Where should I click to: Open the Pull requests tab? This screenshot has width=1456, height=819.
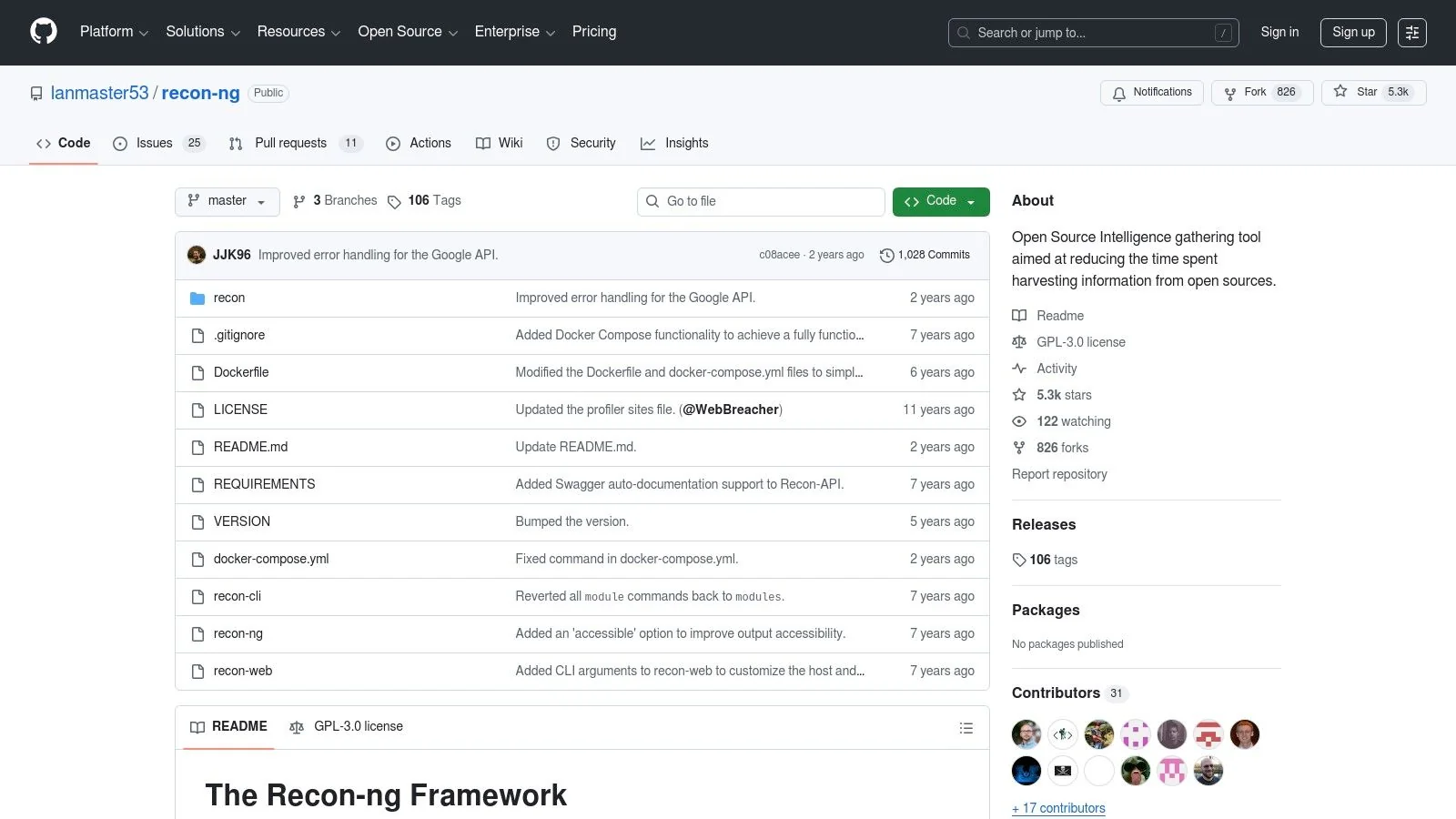295,143
